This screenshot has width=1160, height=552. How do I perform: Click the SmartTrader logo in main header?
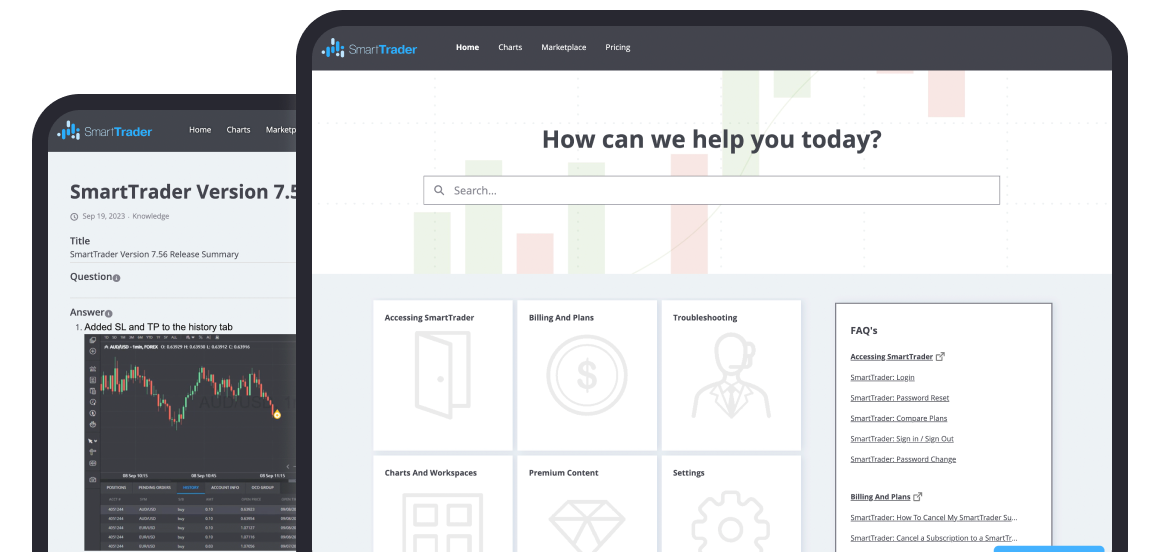point(369,48)
